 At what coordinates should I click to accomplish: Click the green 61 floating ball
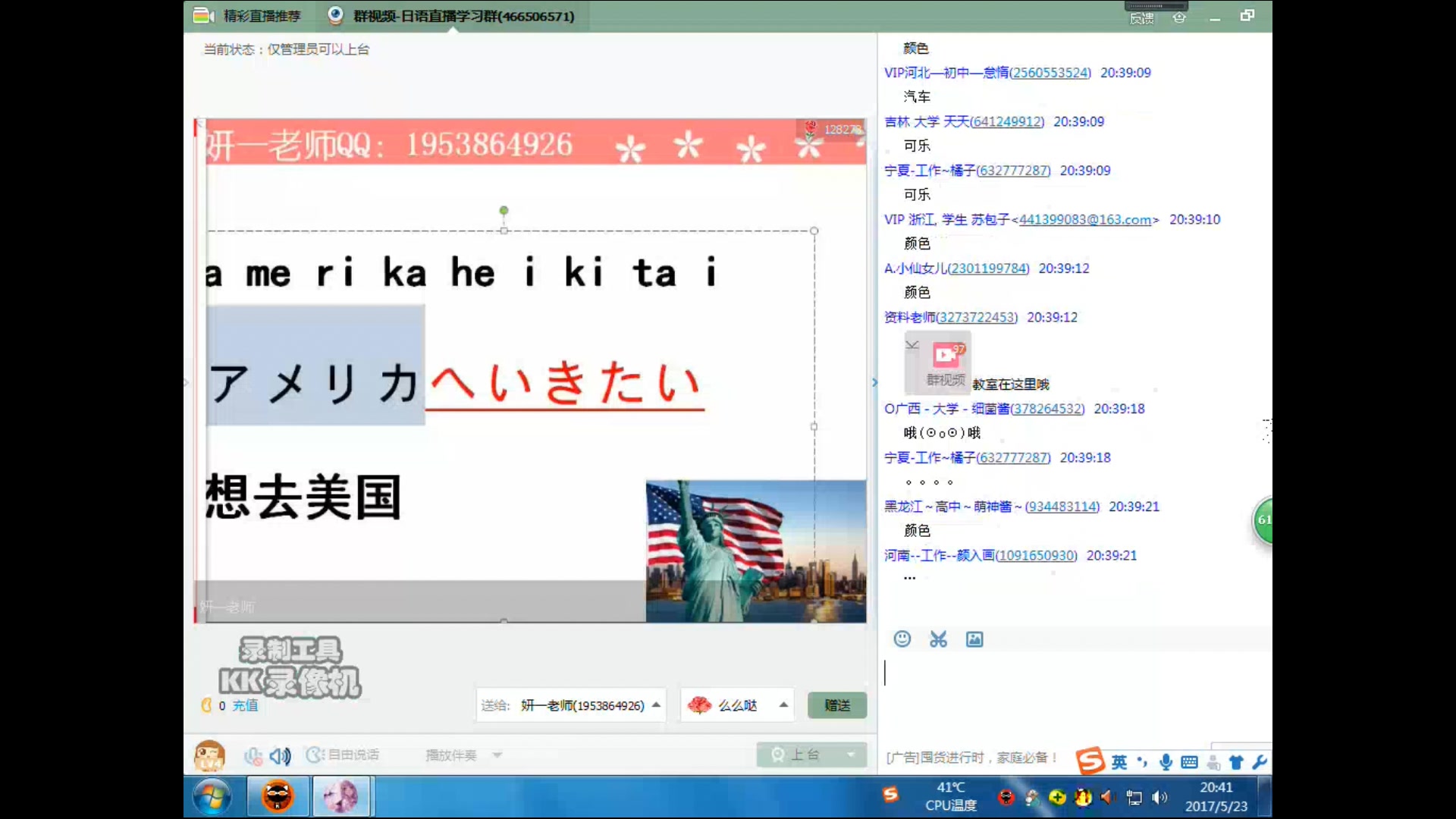pos(1263,520)
